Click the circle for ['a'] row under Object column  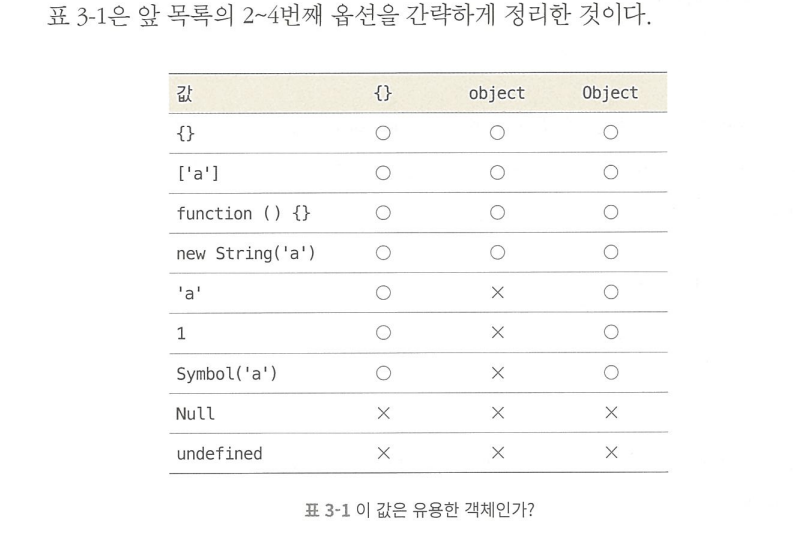pos(610,172)
